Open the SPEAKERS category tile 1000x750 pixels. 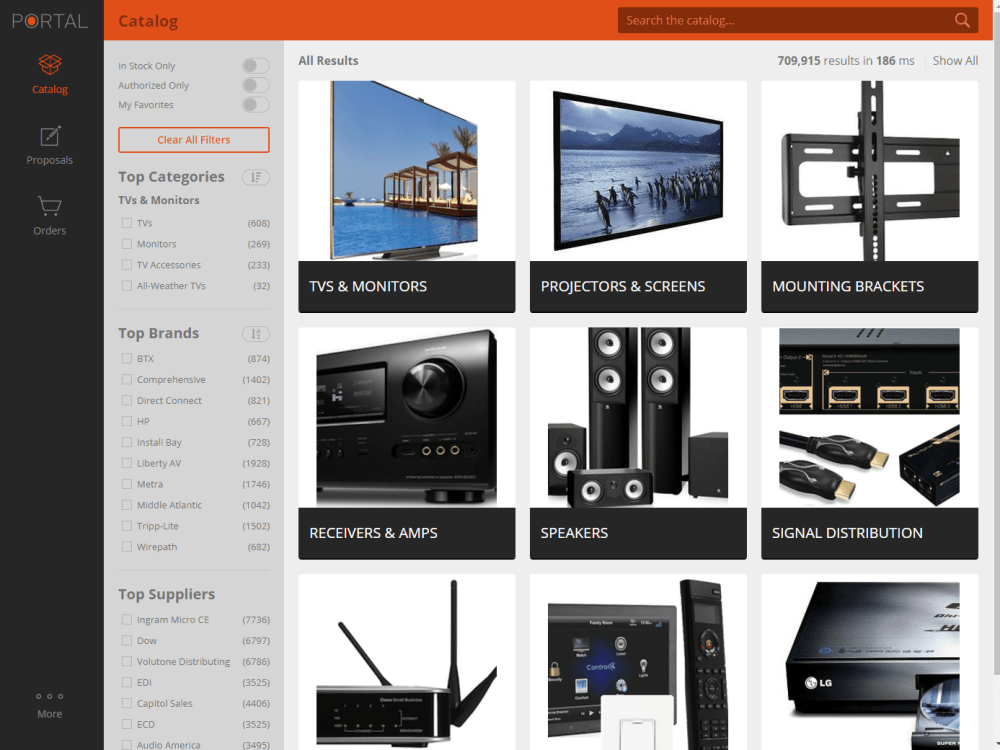pos(638,443)
